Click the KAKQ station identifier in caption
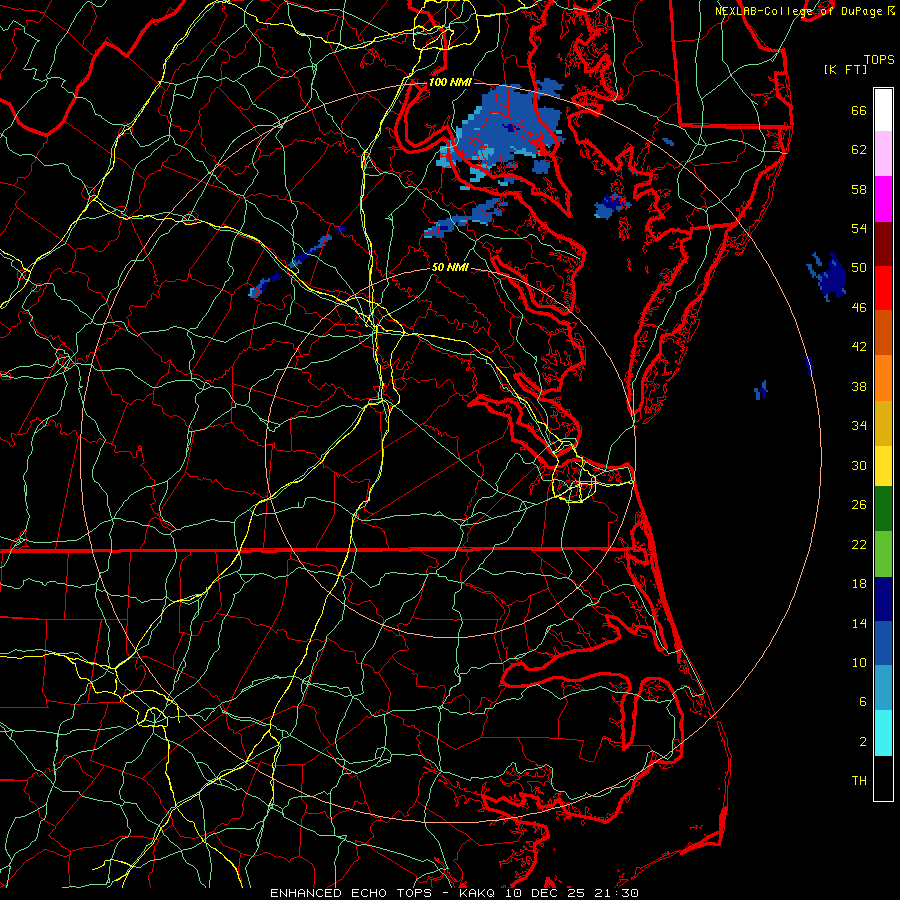 click(479, 893)
